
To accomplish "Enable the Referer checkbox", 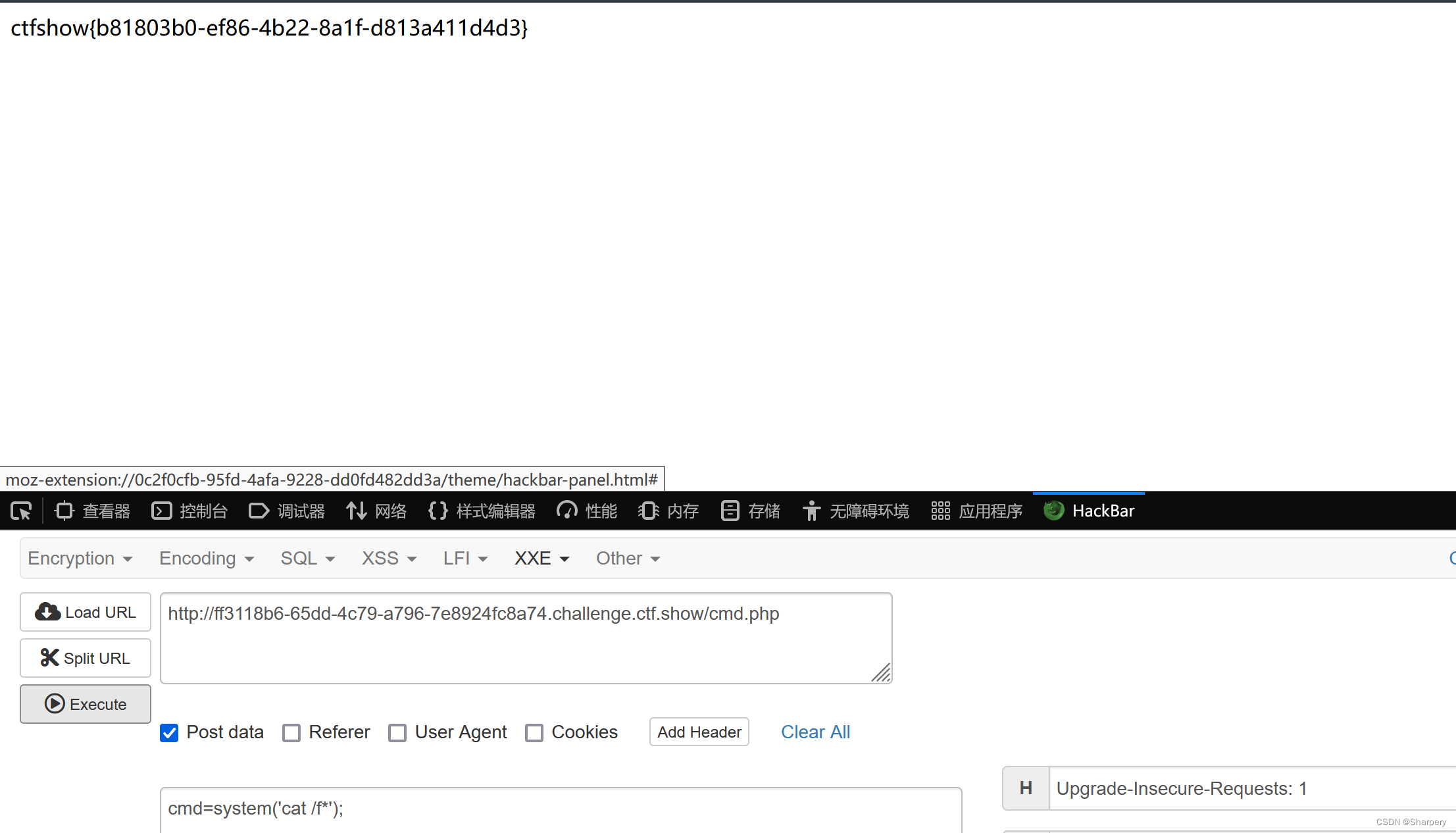I will [x=291, y=733].
